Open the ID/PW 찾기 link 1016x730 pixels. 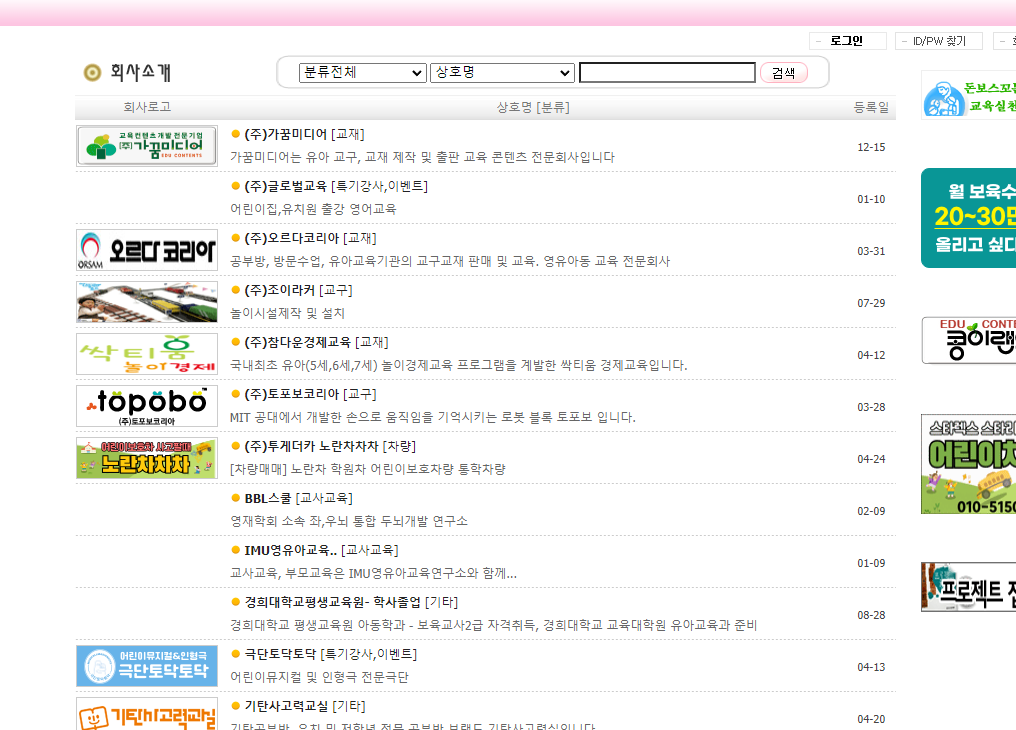click(x=939, y=41)
